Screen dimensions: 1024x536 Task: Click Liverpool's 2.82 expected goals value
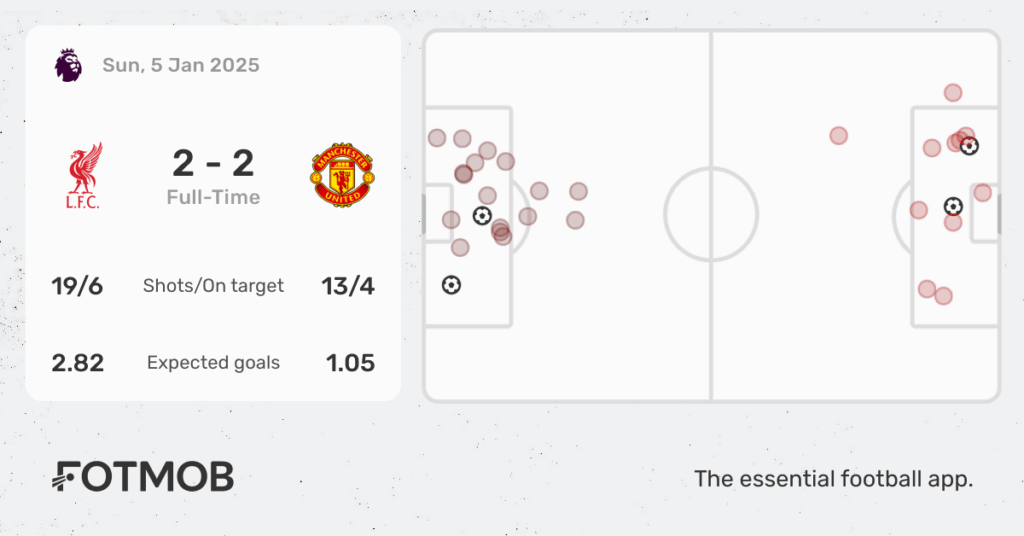77,363
